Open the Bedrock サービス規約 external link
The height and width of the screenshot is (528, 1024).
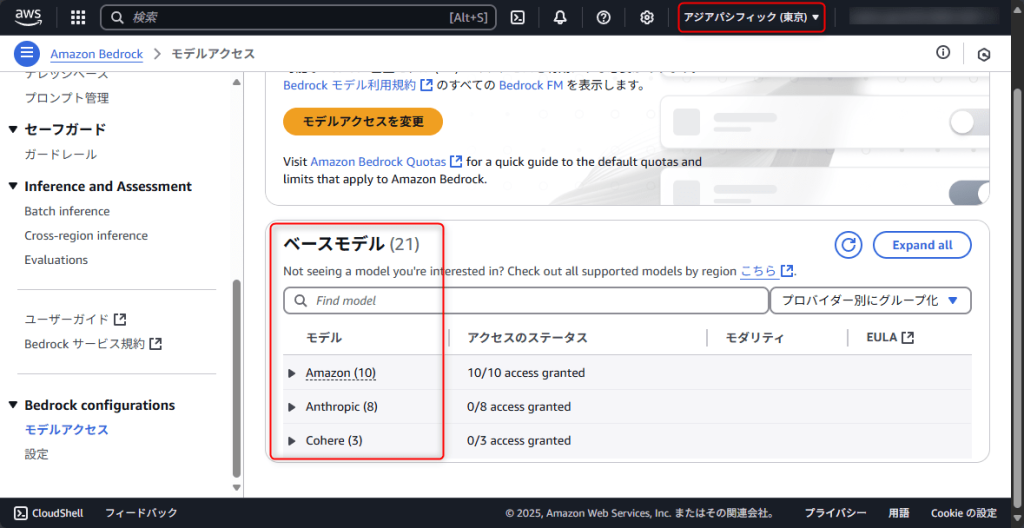coord(93,344)
